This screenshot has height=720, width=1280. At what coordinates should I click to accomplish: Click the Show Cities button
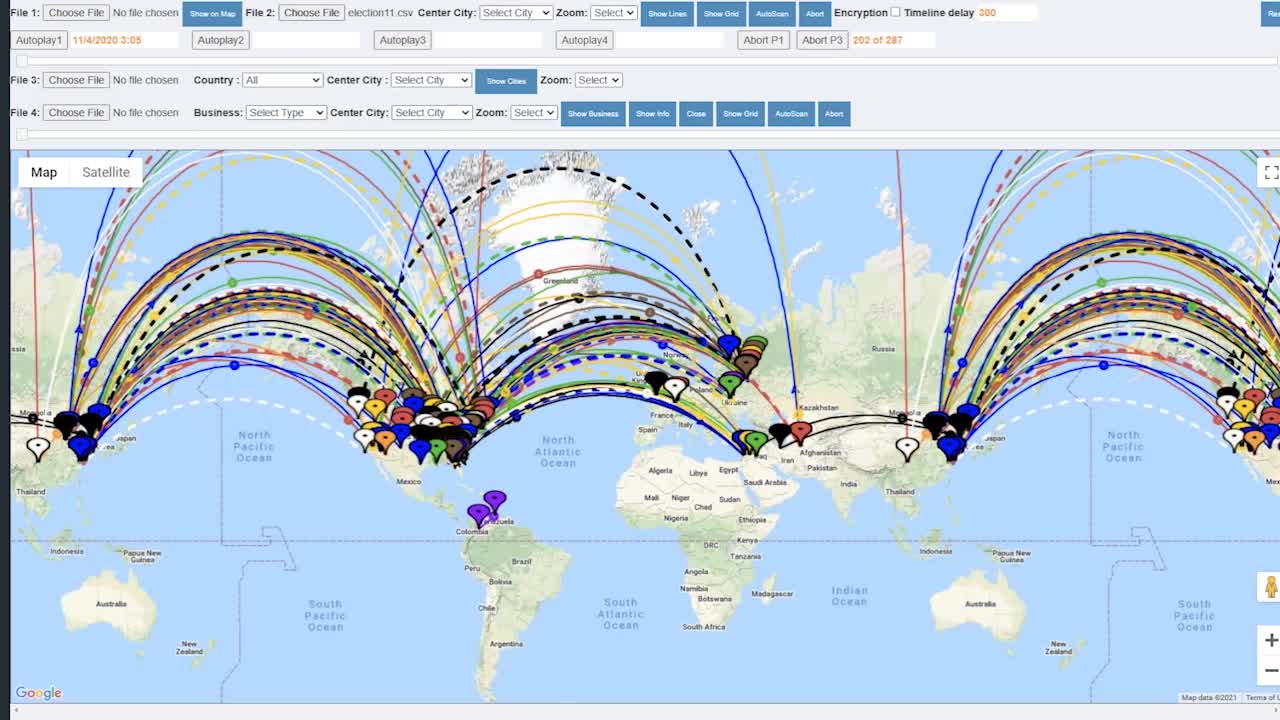pyautogui.click(x=505, y=80)
